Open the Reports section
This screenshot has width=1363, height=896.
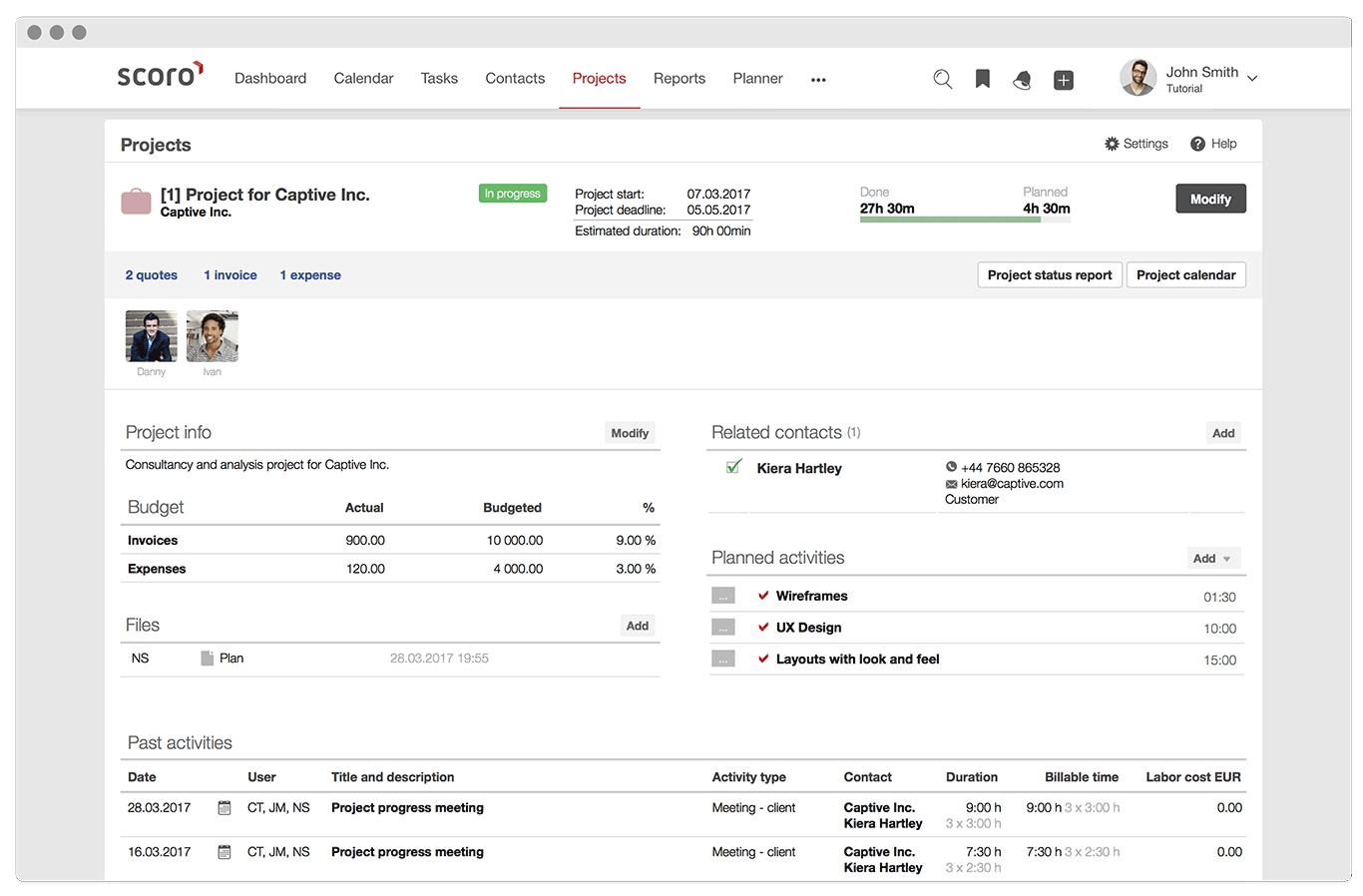pyautogui.click(x=680, y=78)
